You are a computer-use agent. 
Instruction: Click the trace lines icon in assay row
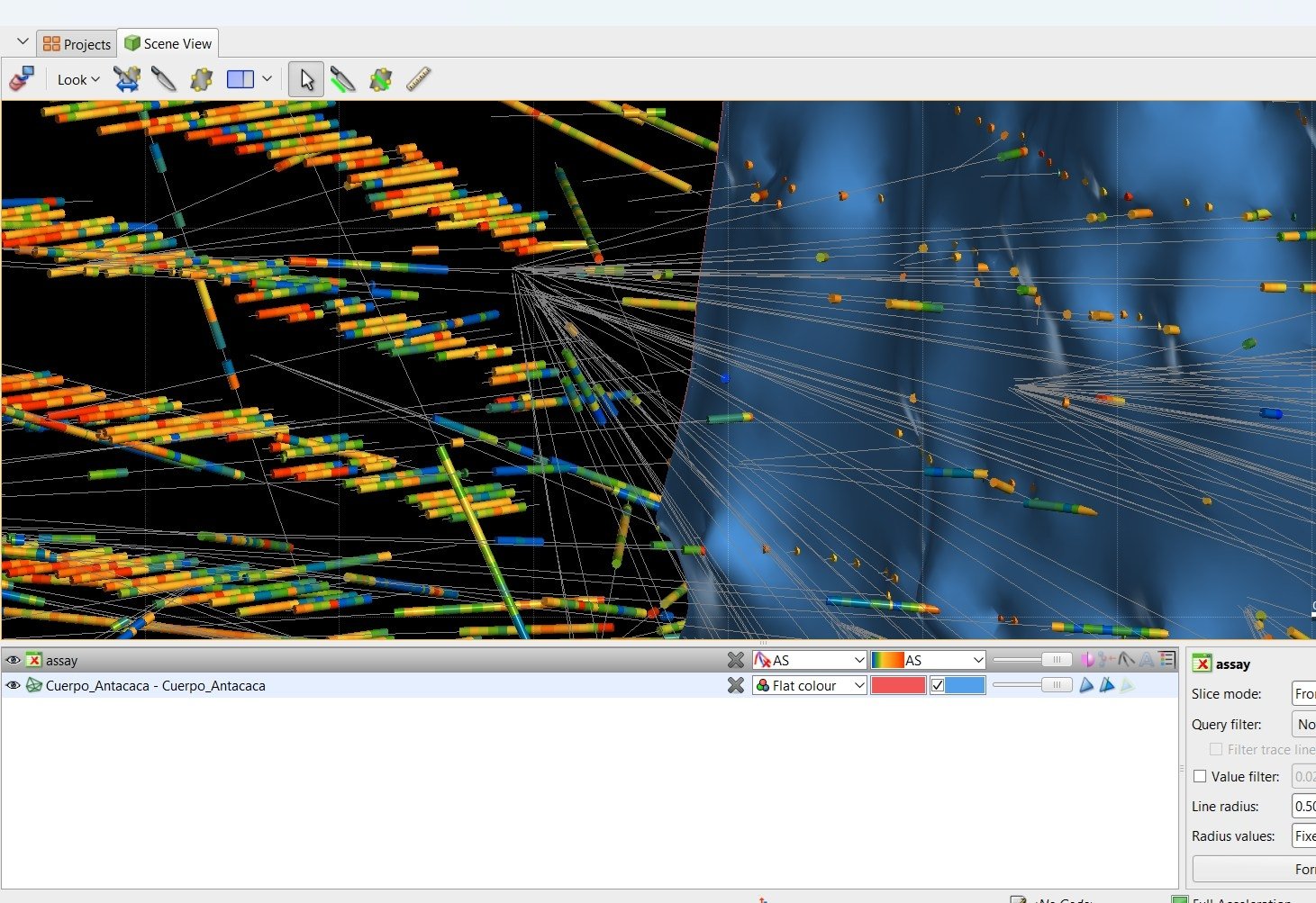tap(1126, 660)
